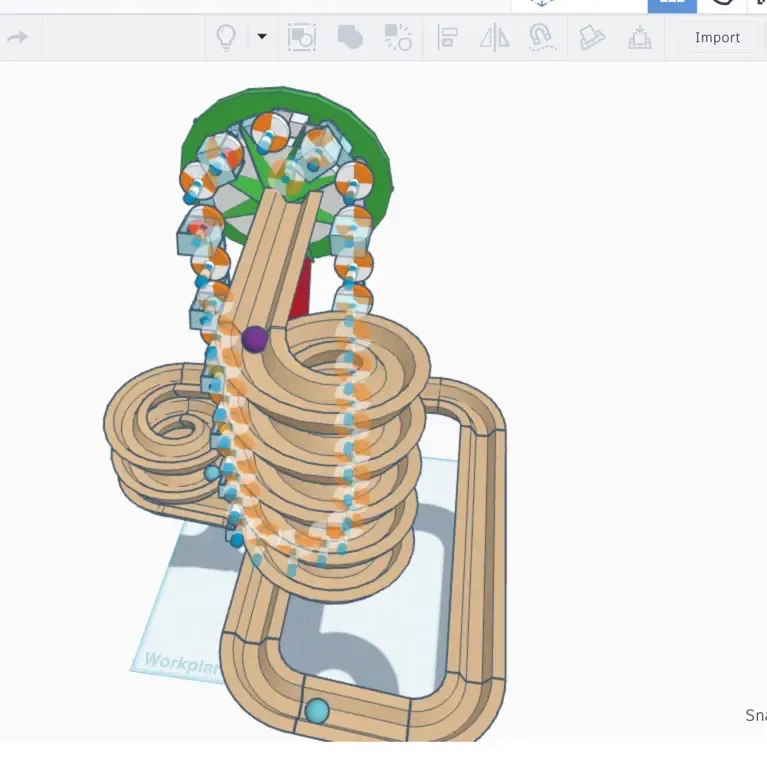Click the Show all lightbulb icon
Screen dimensions: 767x767
(x=226, y=38)
